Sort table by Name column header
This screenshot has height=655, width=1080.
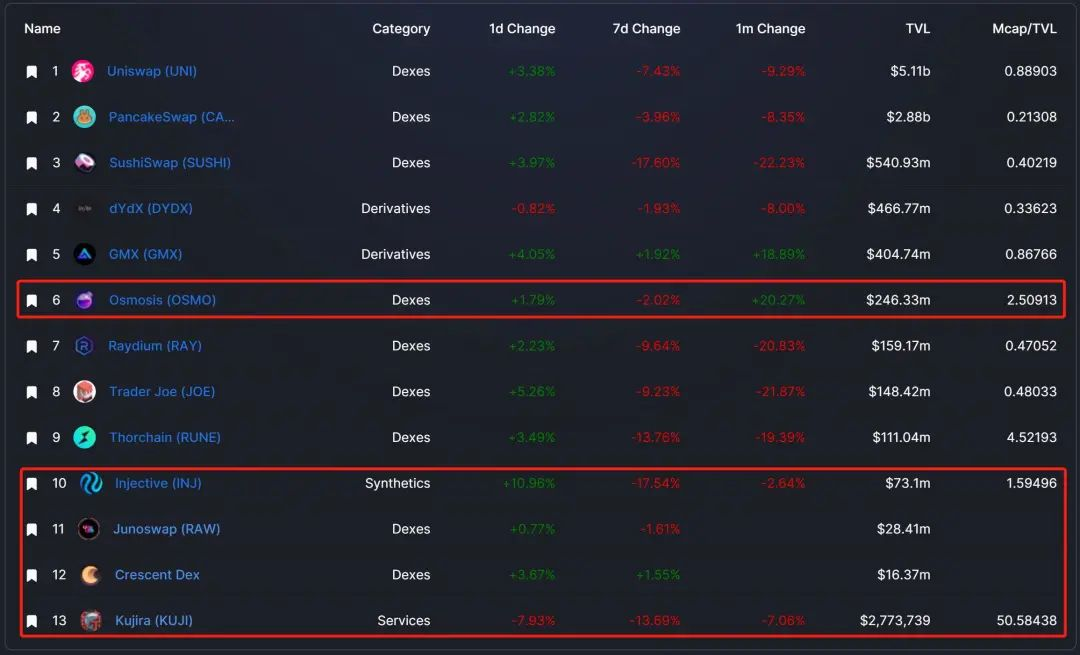pos(42,29)
